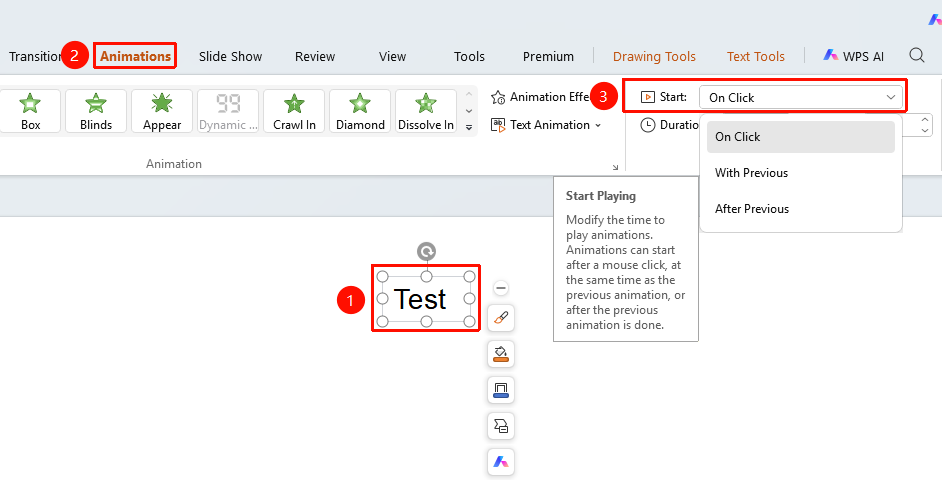Launch WPS AI from the ribbon

click(853, 56)
